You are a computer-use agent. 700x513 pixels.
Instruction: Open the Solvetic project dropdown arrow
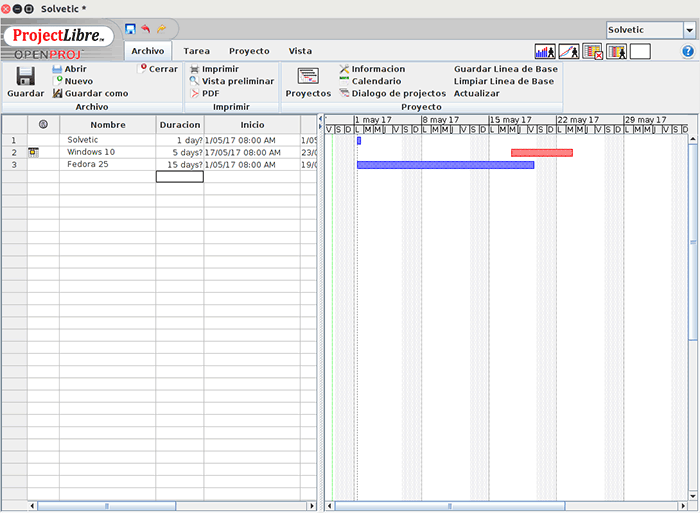pos(689,30)
